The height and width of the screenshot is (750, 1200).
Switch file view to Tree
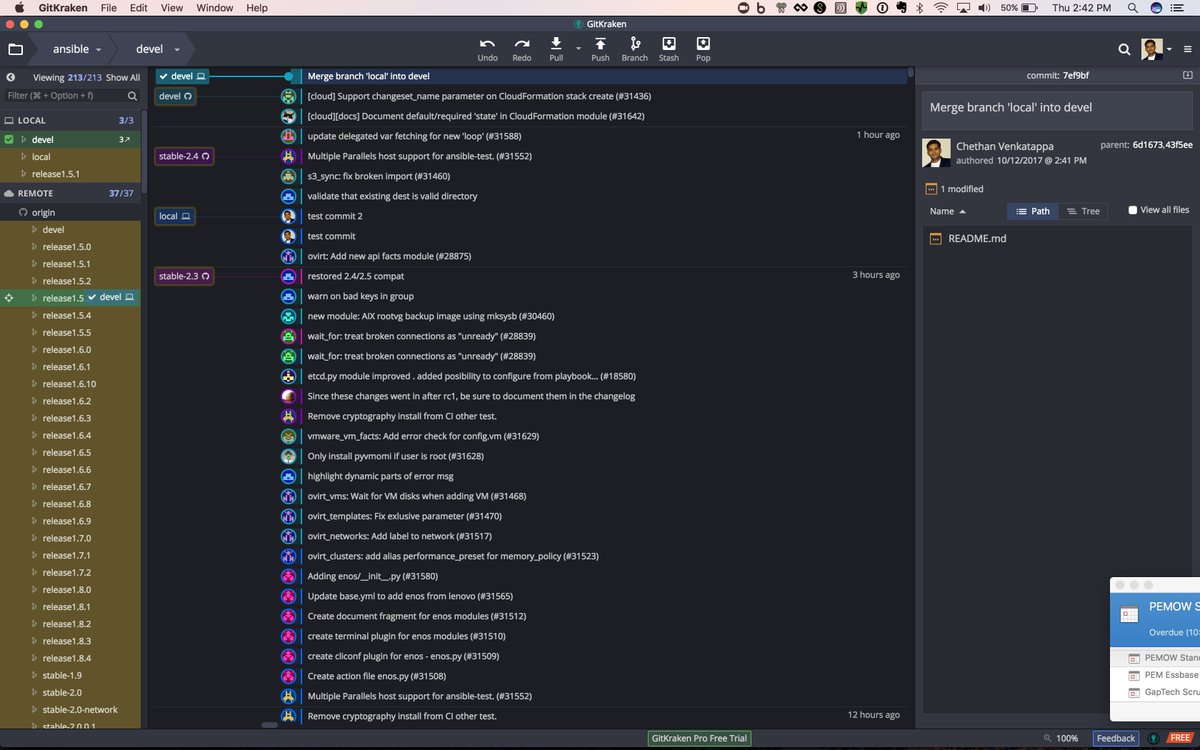(1083, 211)
